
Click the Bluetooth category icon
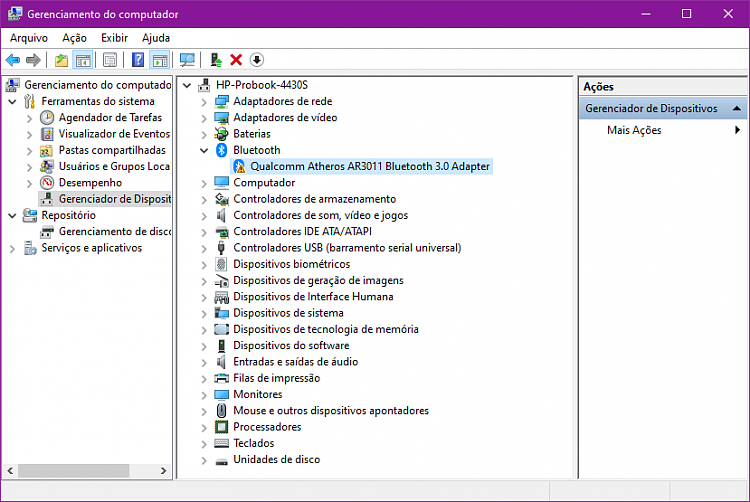tap(221, 150)
